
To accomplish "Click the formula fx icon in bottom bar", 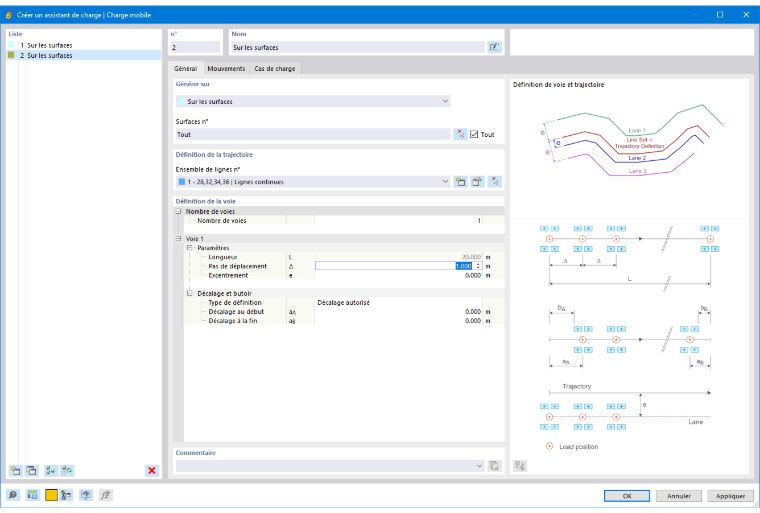I will (x=105, y=495).
